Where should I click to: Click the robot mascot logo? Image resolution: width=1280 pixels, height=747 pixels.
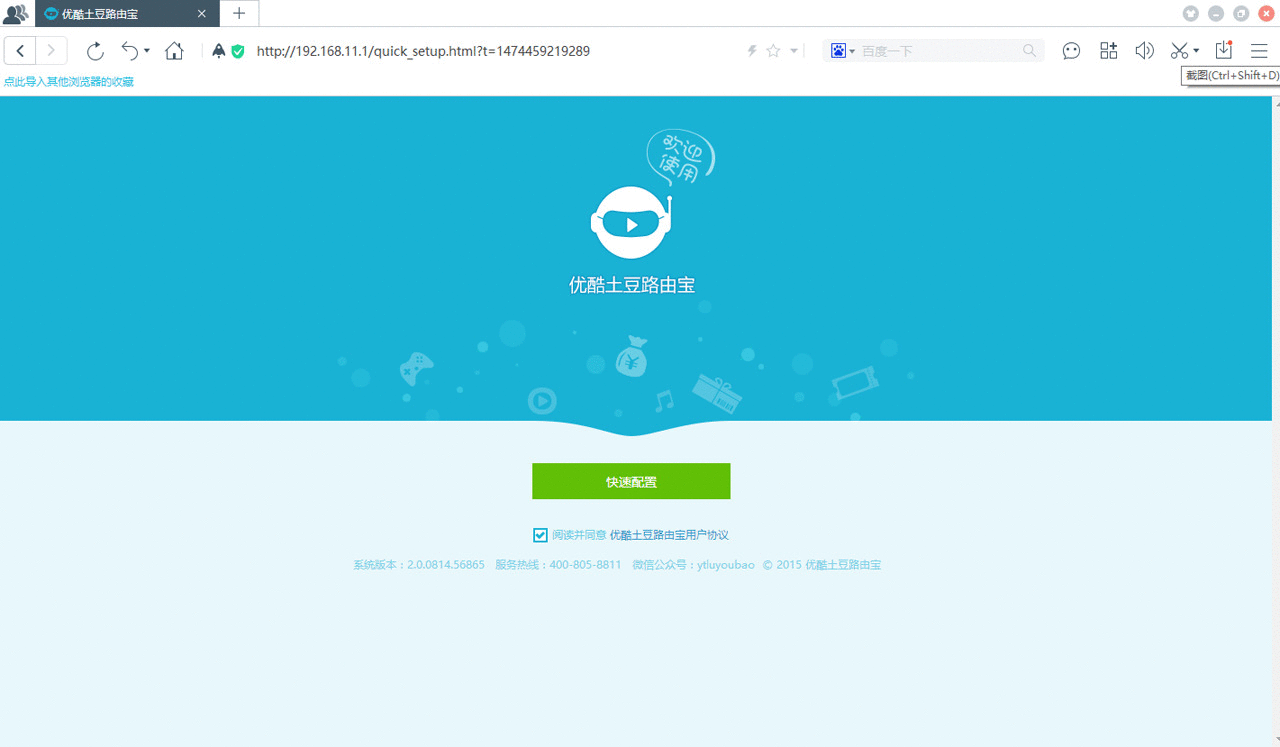click(x=631, y=222)
